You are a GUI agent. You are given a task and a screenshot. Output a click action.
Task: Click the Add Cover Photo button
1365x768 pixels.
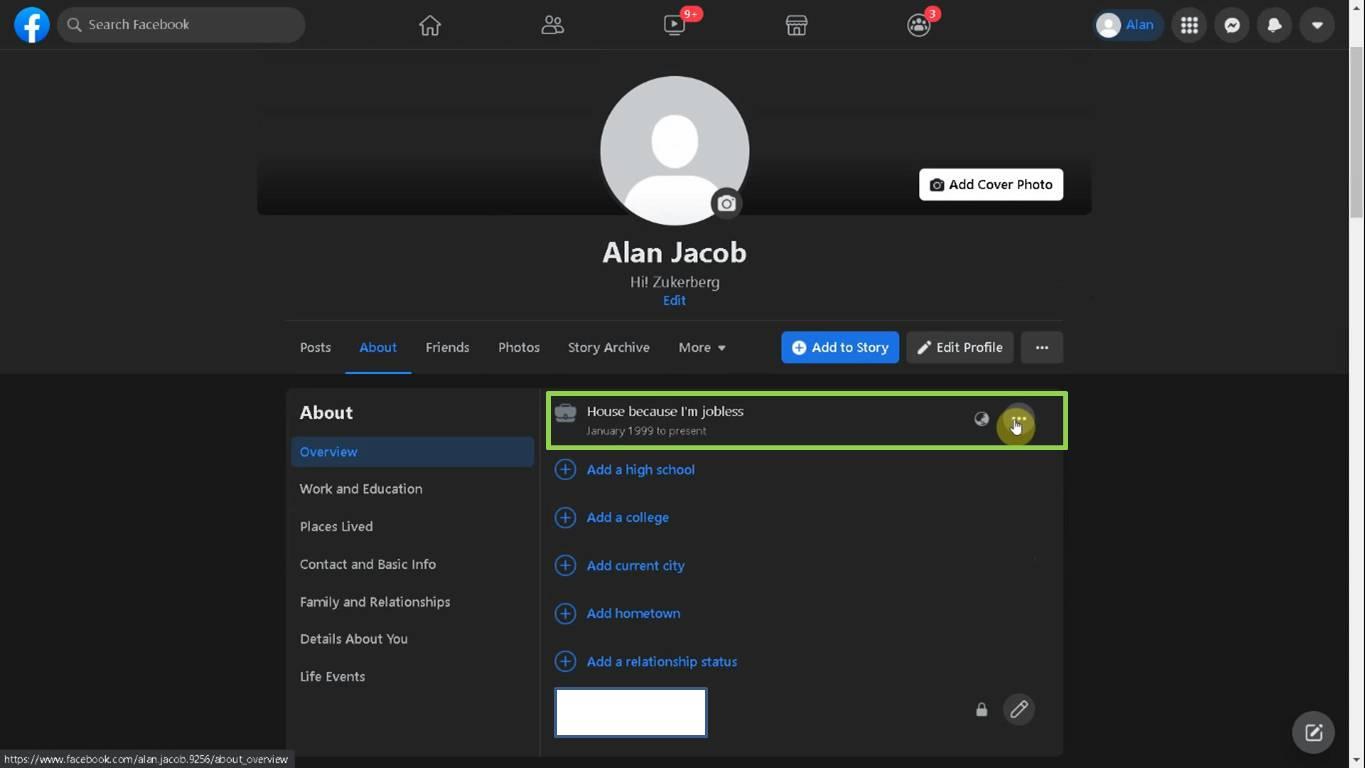coord(991,184)
